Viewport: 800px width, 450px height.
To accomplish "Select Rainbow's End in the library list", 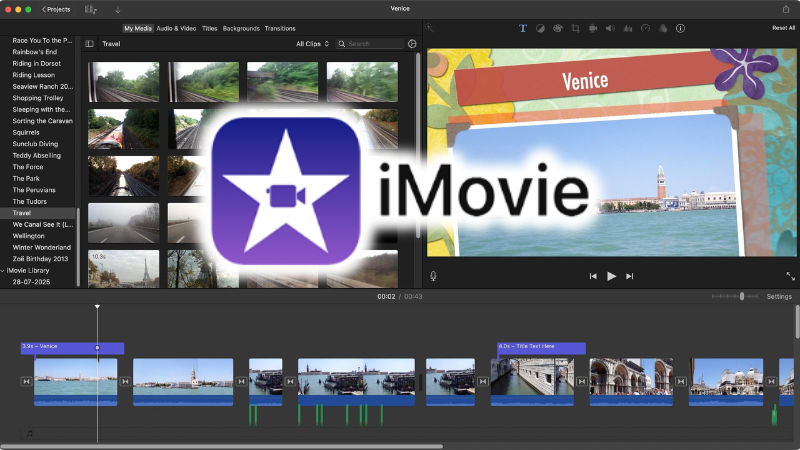I will point(35,52).
